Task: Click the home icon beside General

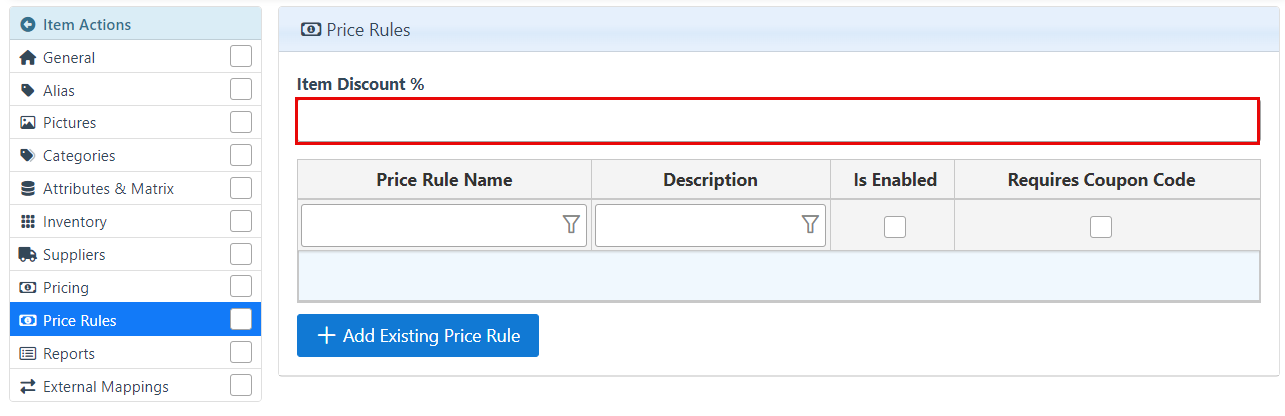Action: [28, 58]
